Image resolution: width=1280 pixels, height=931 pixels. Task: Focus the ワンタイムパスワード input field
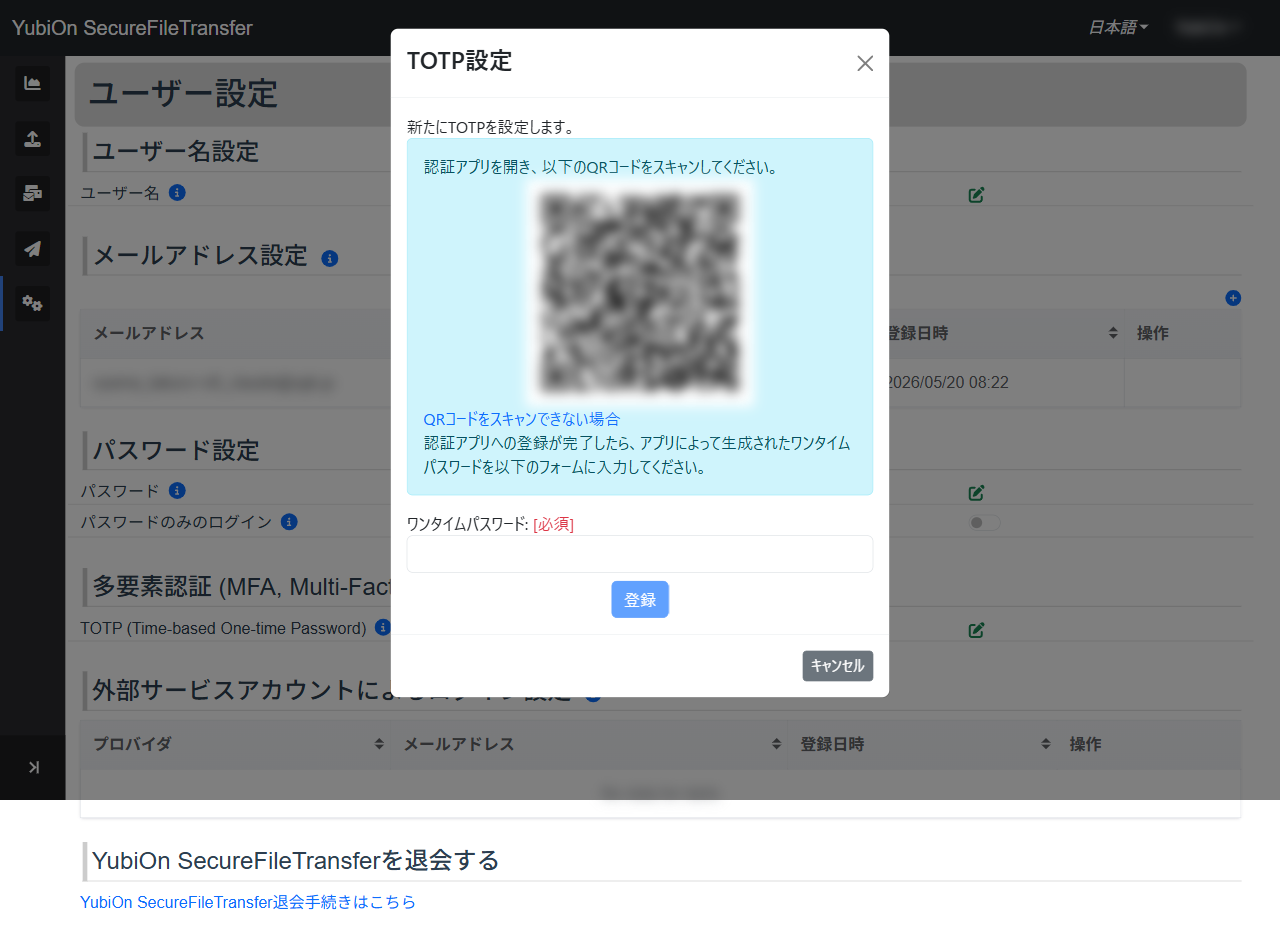tap(640, 554)
